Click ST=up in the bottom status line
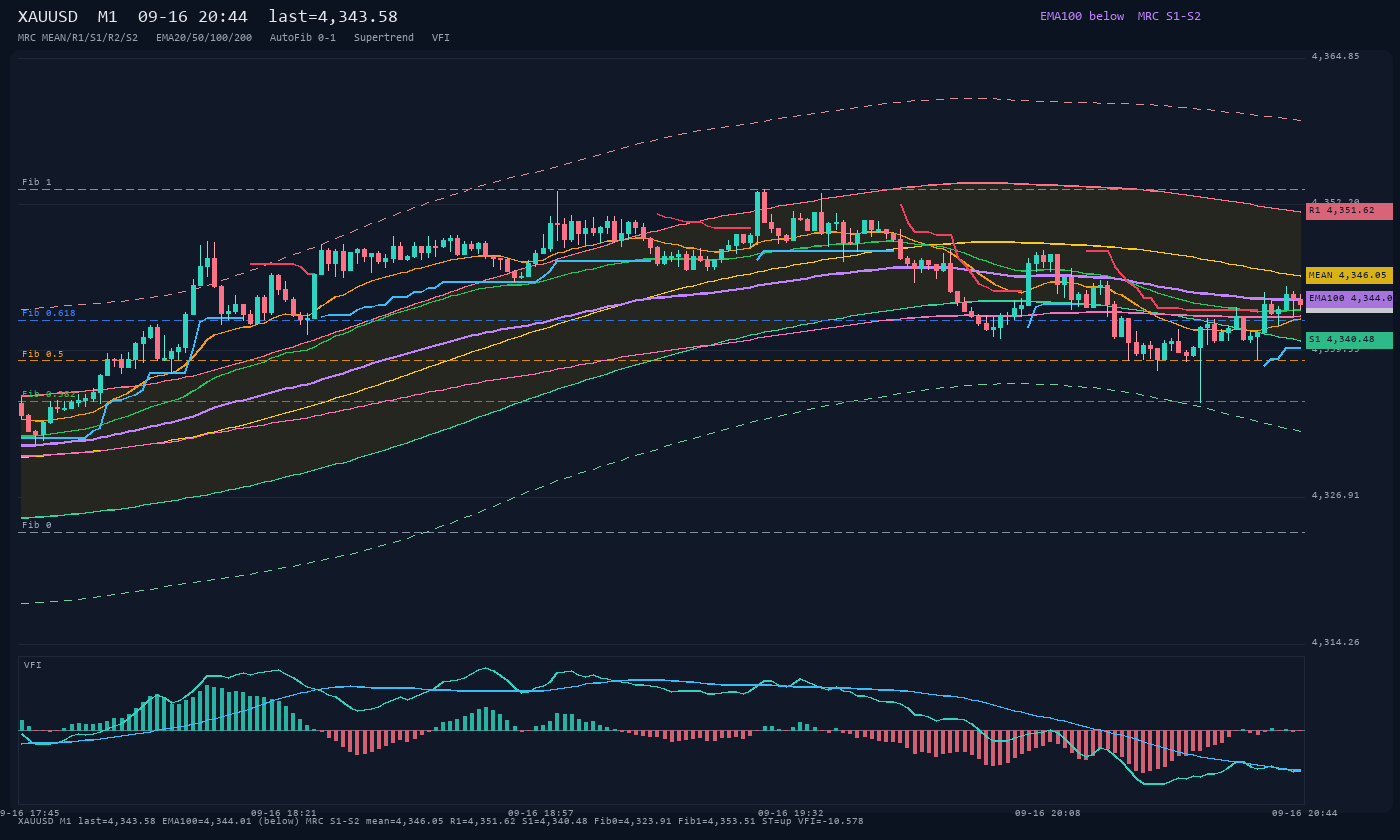This screenshot has height=840, width=1400. tap(777, 821)
